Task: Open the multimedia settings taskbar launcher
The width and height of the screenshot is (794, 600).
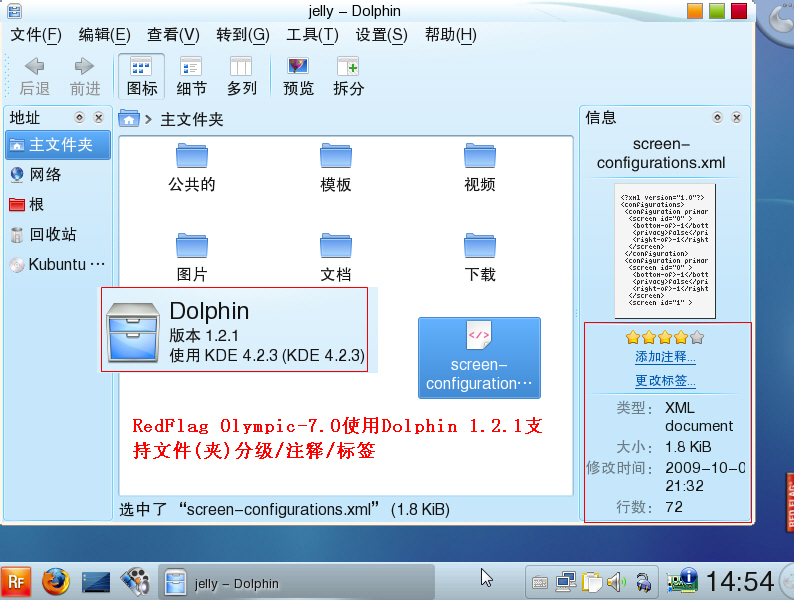Action: (x=135, y=581)
